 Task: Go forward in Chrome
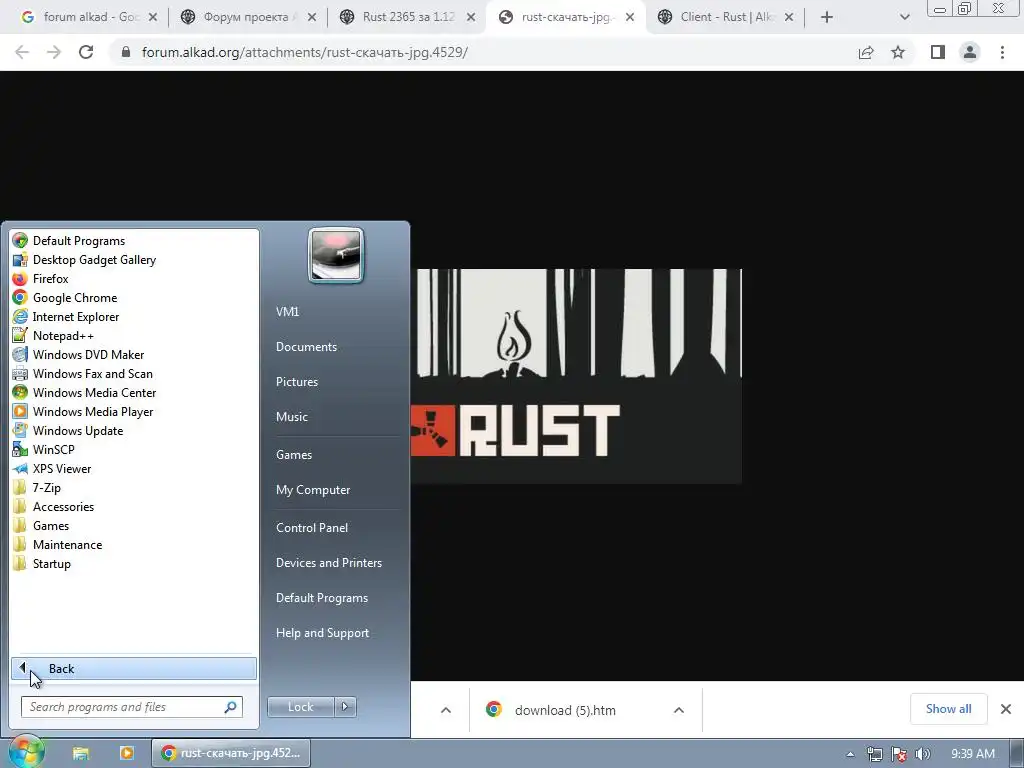click(x=54, y=52)
